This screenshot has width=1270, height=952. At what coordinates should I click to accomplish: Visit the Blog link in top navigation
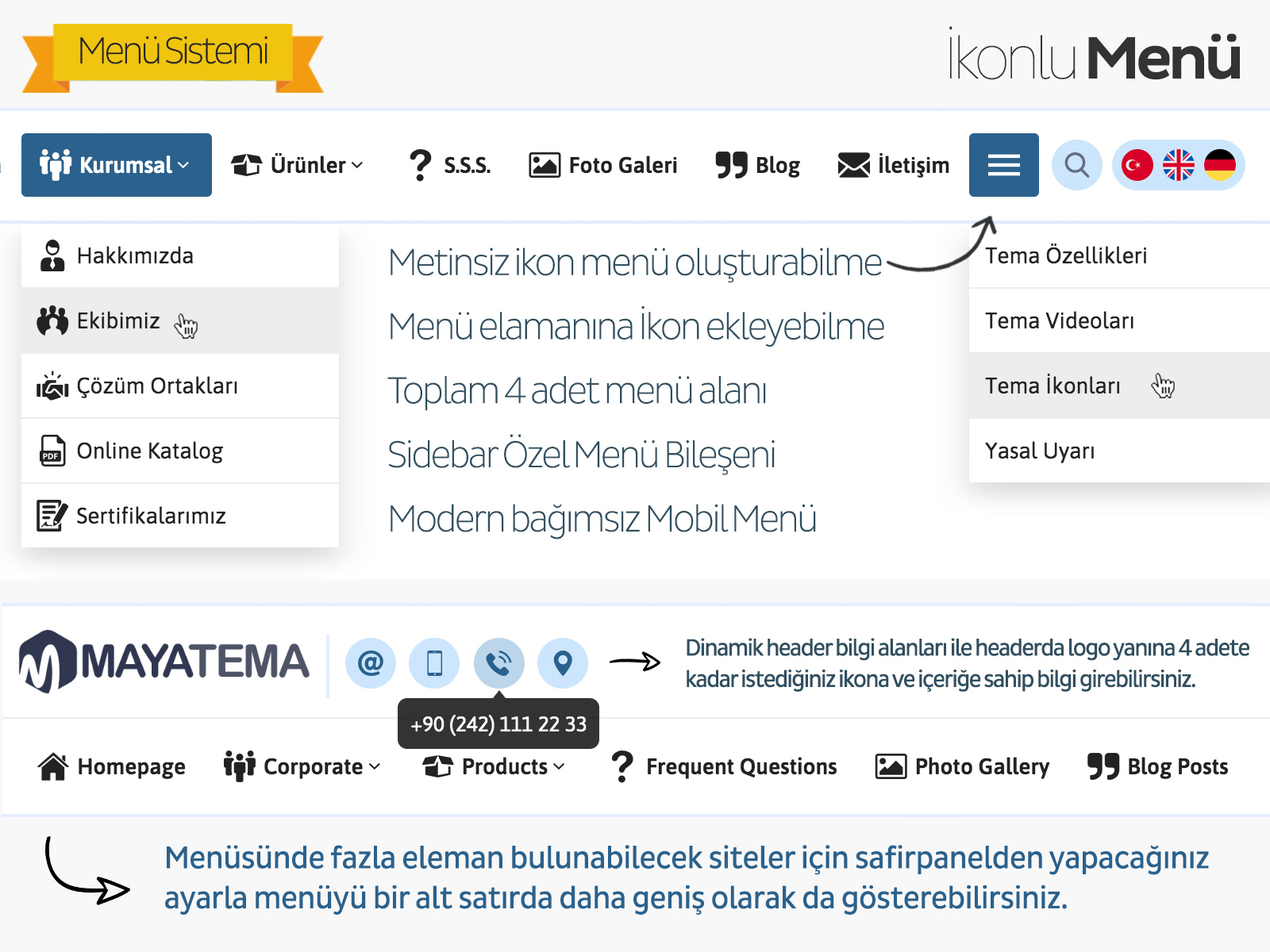(778, 165)
